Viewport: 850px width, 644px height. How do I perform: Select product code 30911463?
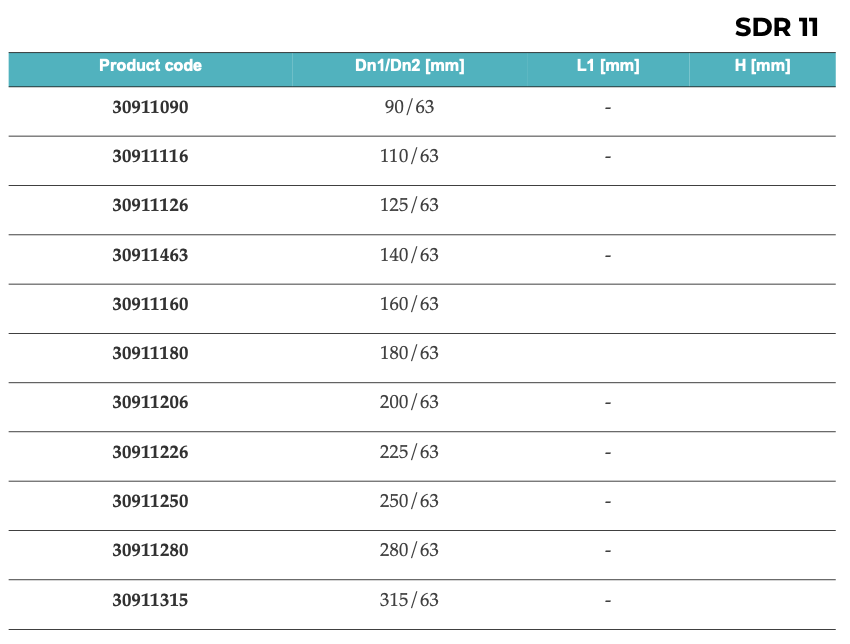pos(150,255)
